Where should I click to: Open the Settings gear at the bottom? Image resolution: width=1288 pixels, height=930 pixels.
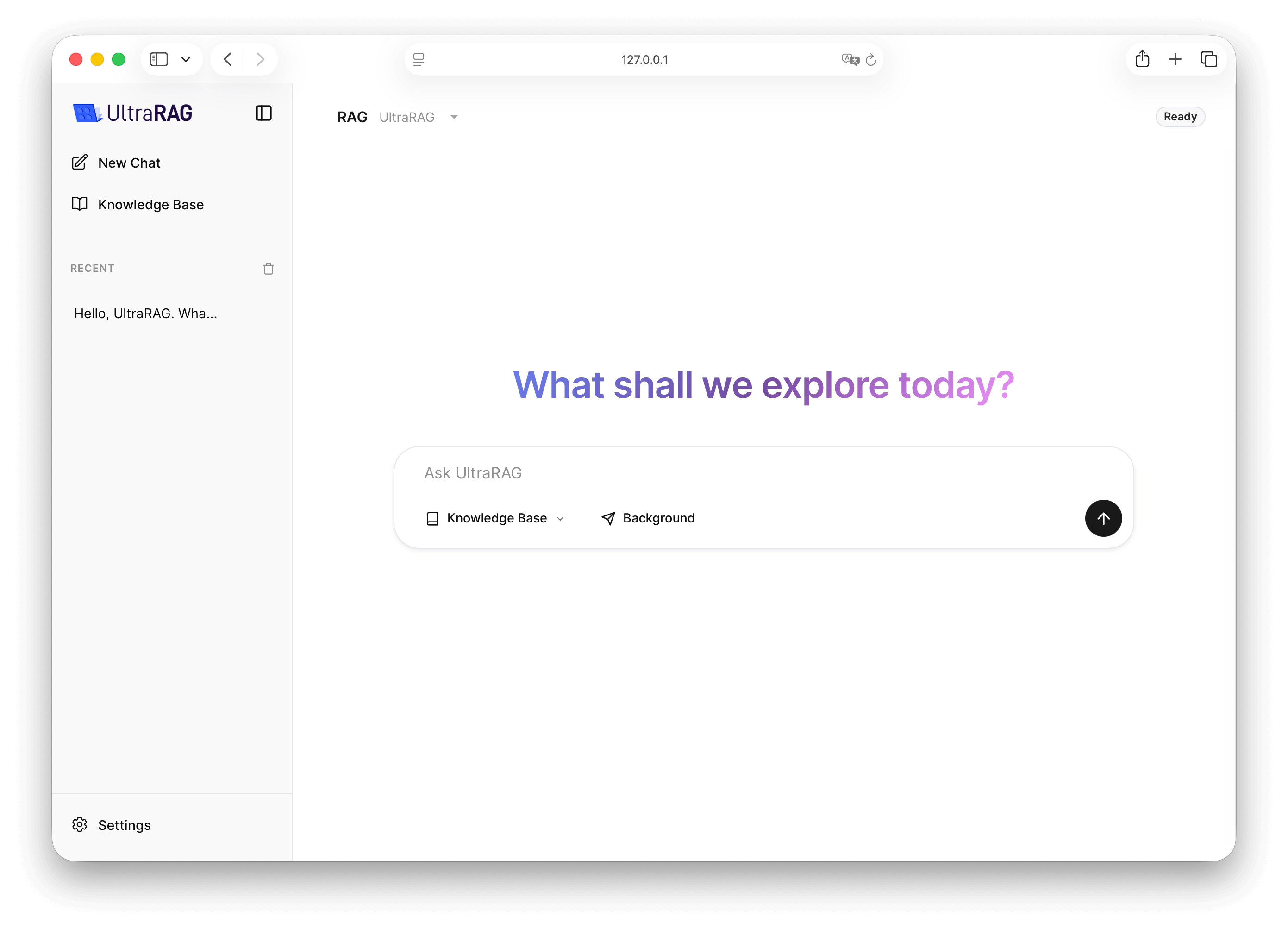[80, 824]
